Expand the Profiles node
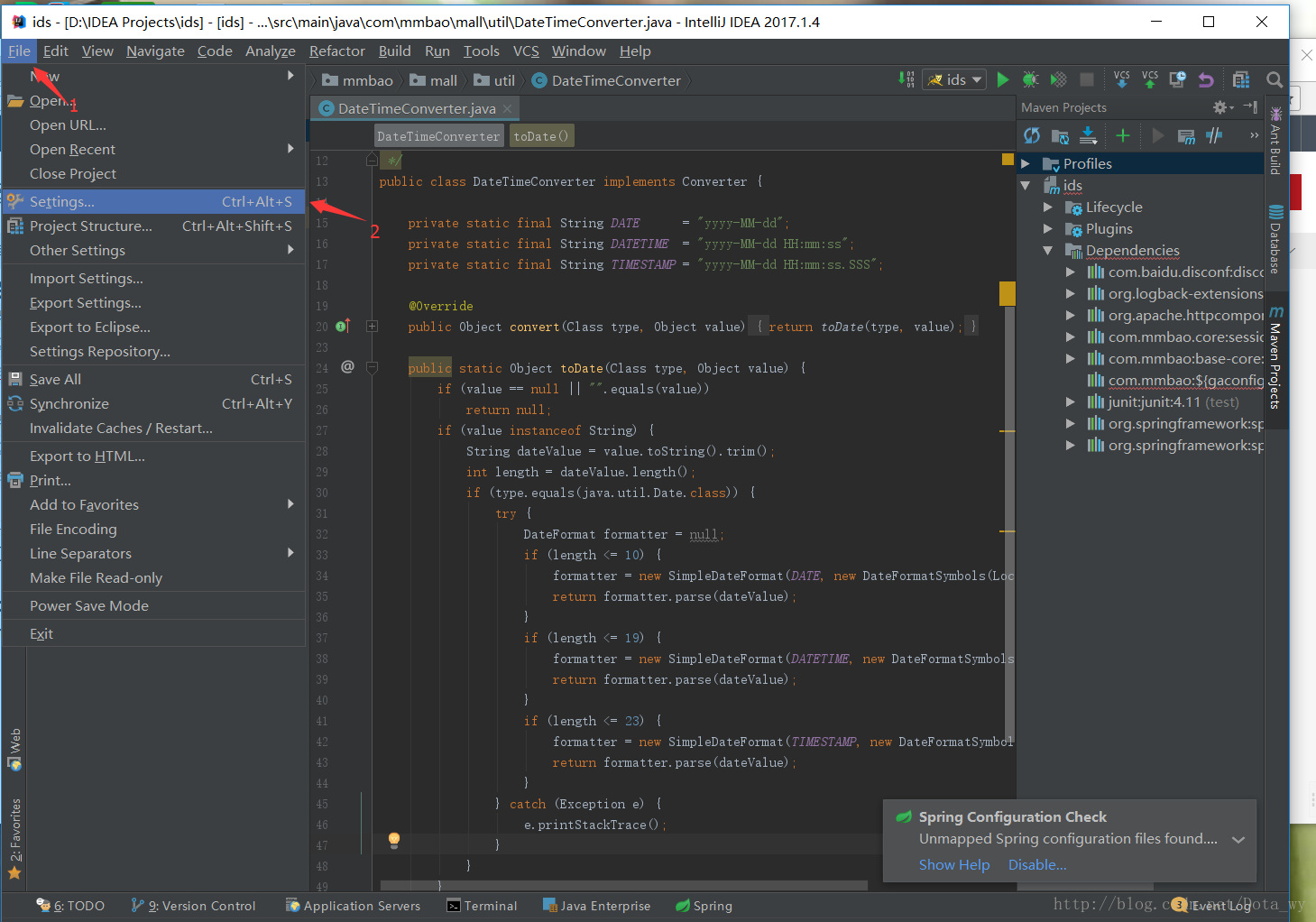1316x922 pixels. [1026, 163]
